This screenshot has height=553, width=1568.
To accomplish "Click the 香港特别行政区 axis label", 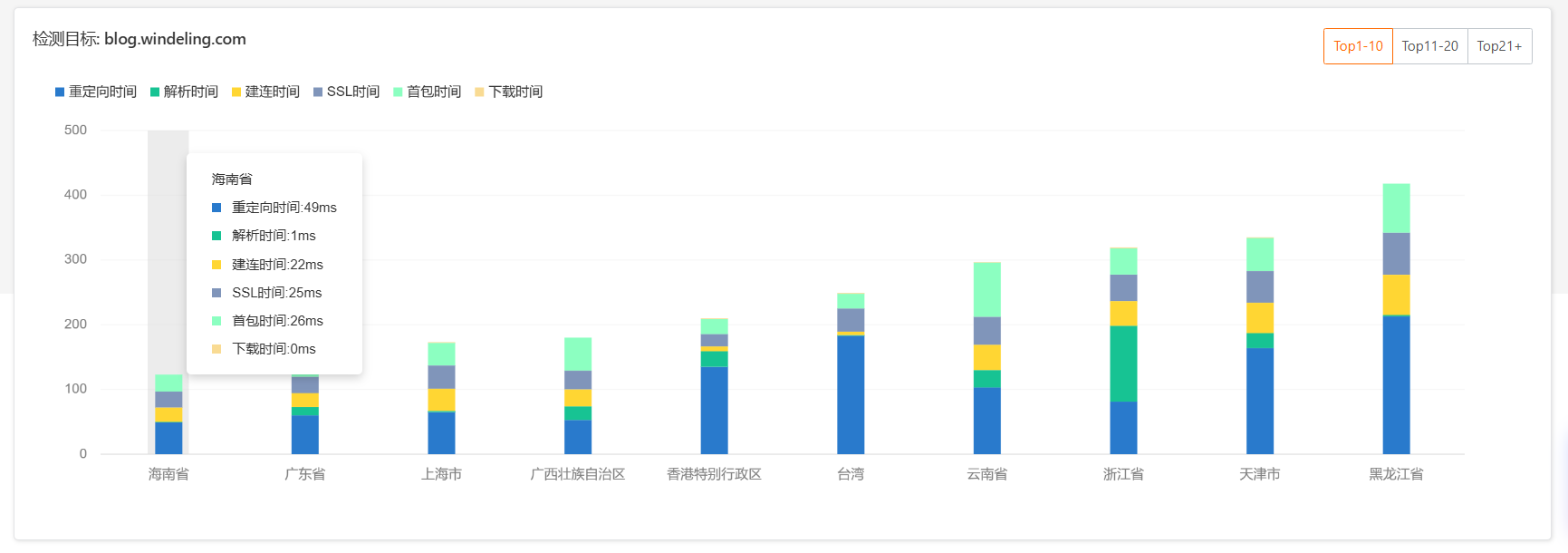I will click(714, 474).
